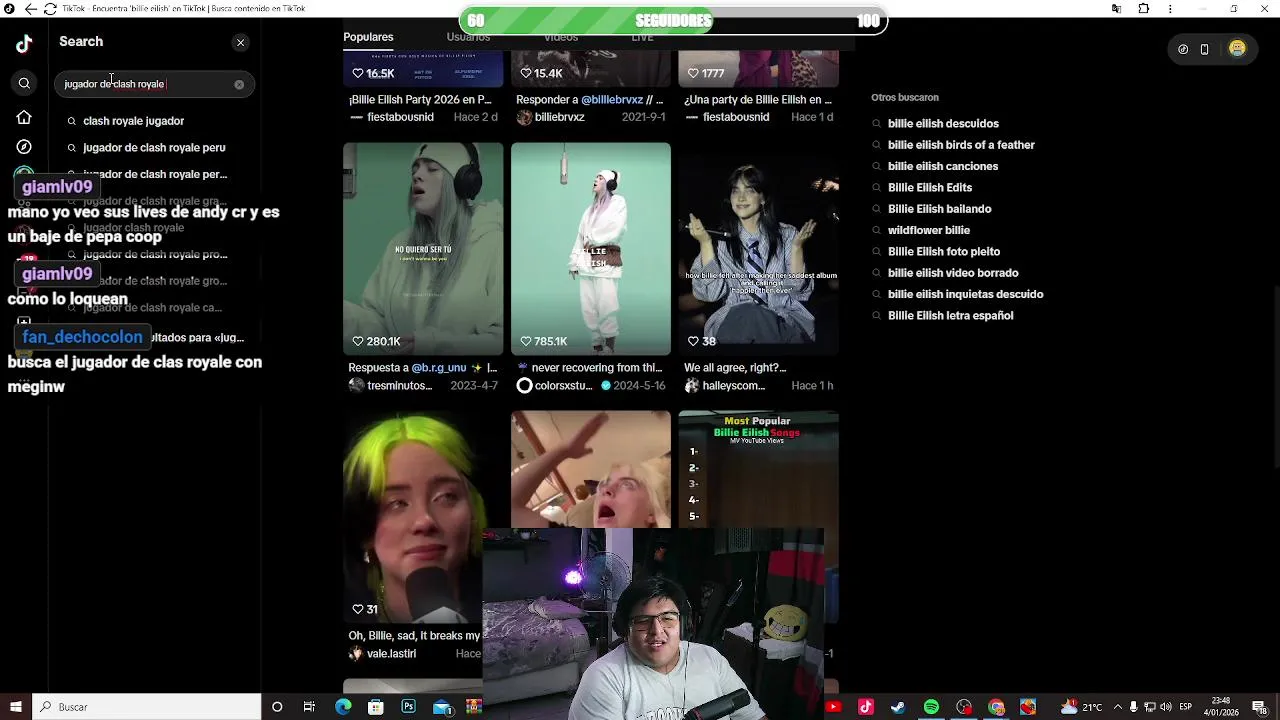This screenshot has width=1280, height=720.
Task: Click the phone app icon top right
Action: (1204, 49)
